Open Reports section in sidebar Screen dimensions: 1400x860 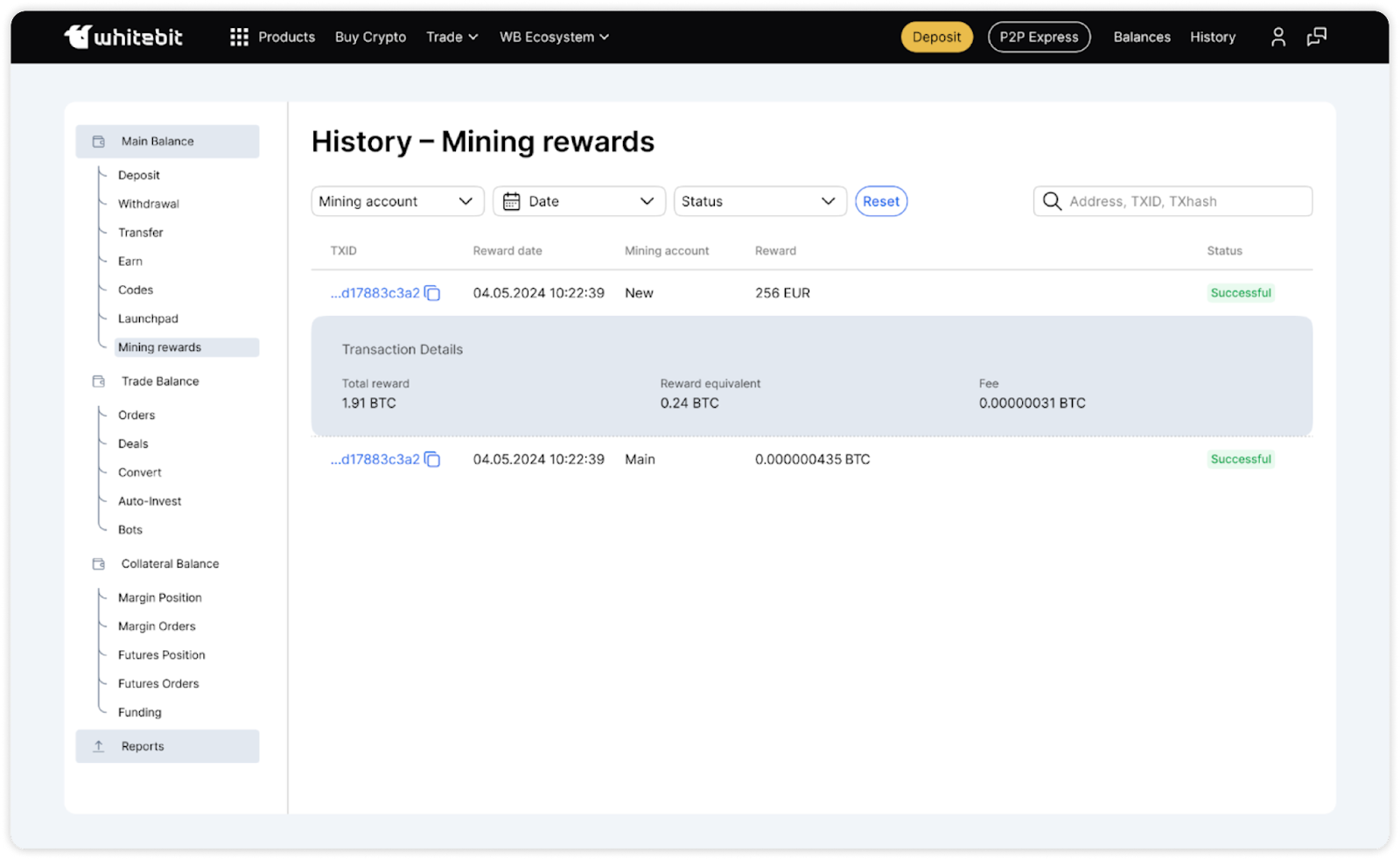143,746
